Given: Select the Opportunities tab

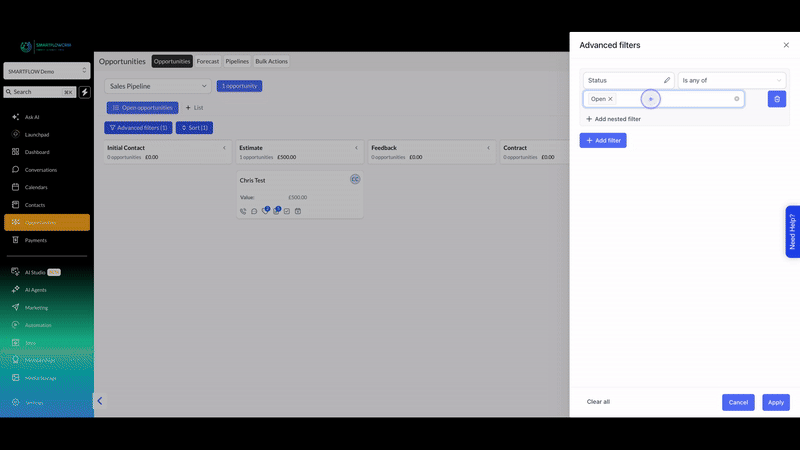Looking at the screenshot, I should coord(172,61).
